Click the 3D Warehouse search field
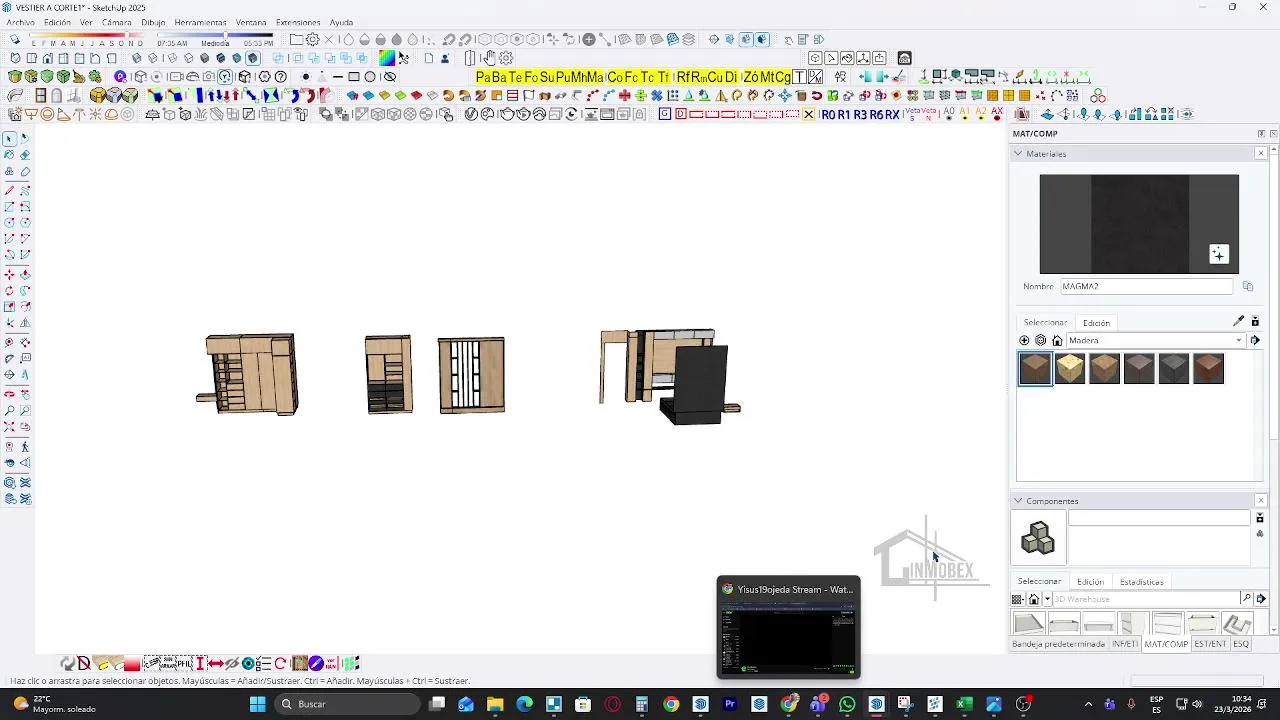This screenshot has height=720, width=1280. click(x=1146, y=599)
